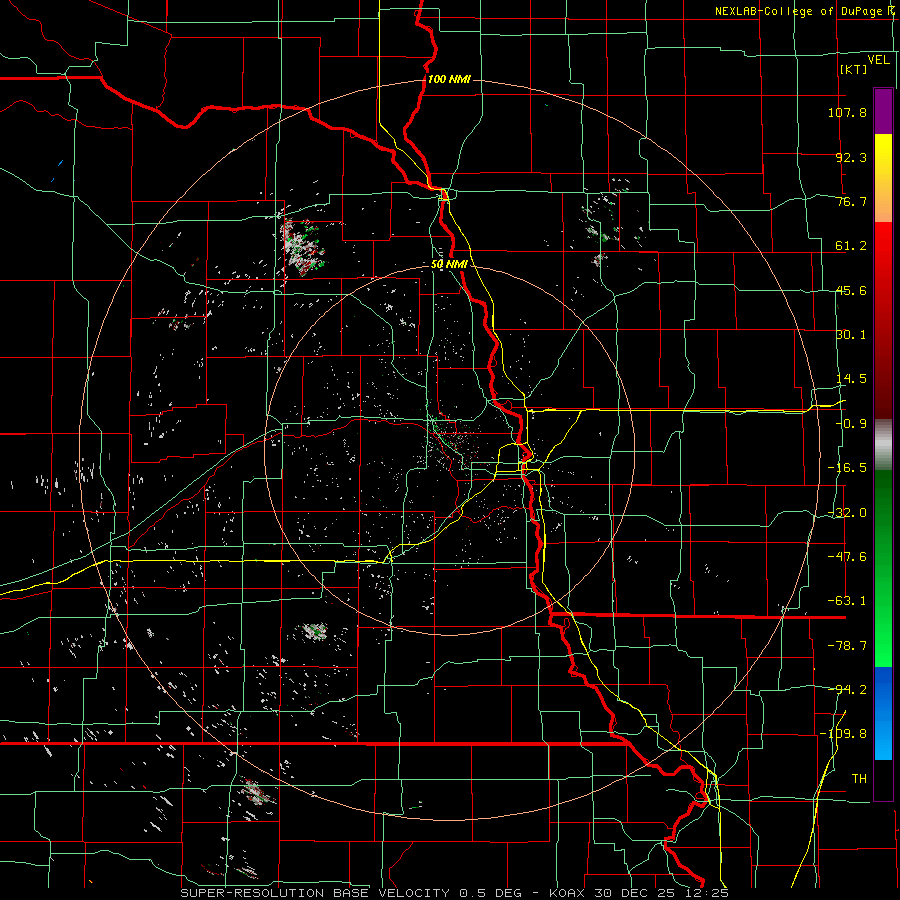This screenshot has width=900, height=900.
Task: Pick the green segment of velocity color bar
Action: (x=883, y=568)
